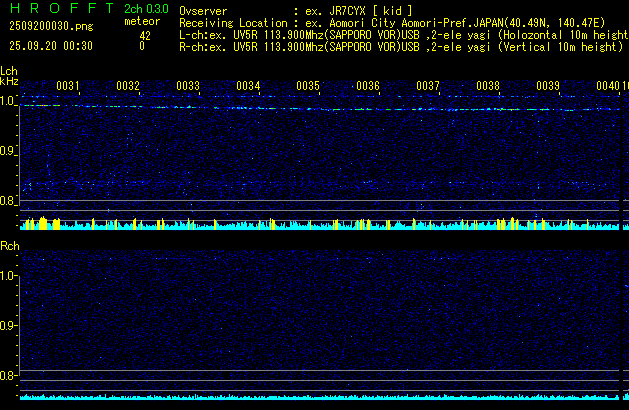The height and width of the screenshot is (410, 629).
Task: Click the Lch channel label
Action: (9, 71)
